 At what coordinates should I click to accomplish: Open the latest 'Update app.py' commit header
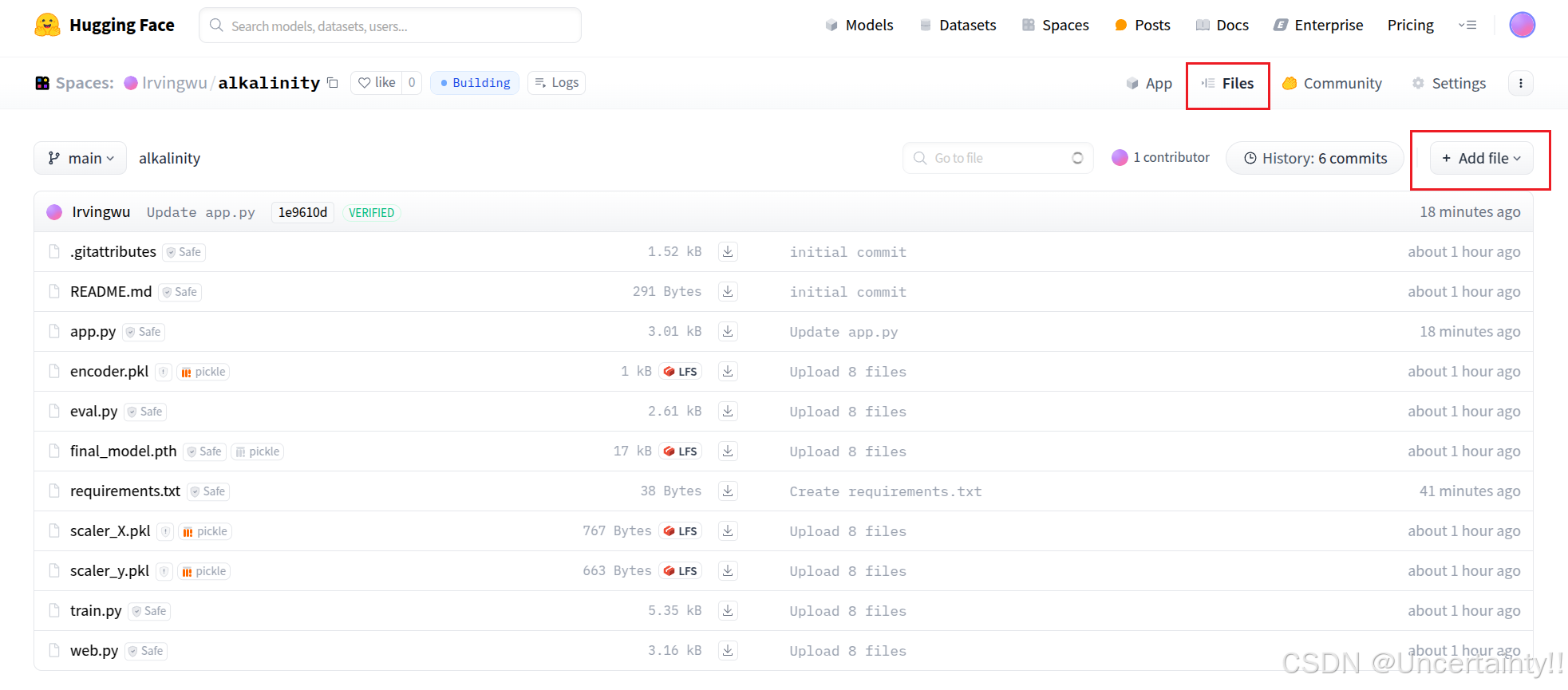tap(201, 212)
